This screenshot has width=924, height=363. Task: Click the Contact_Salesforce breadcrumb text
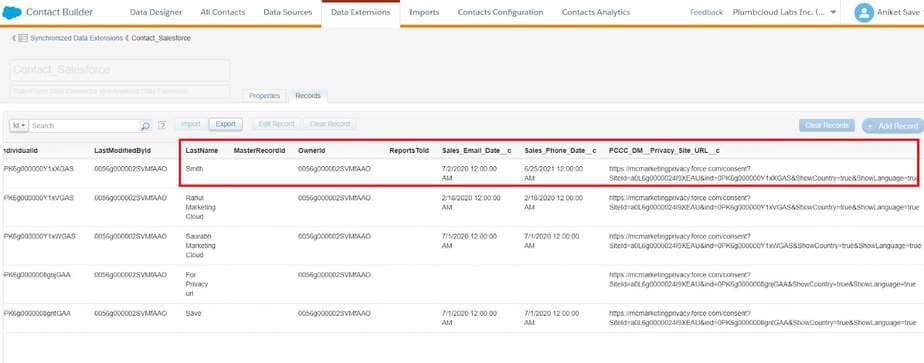pyautogui.click(x=161, y=38)
